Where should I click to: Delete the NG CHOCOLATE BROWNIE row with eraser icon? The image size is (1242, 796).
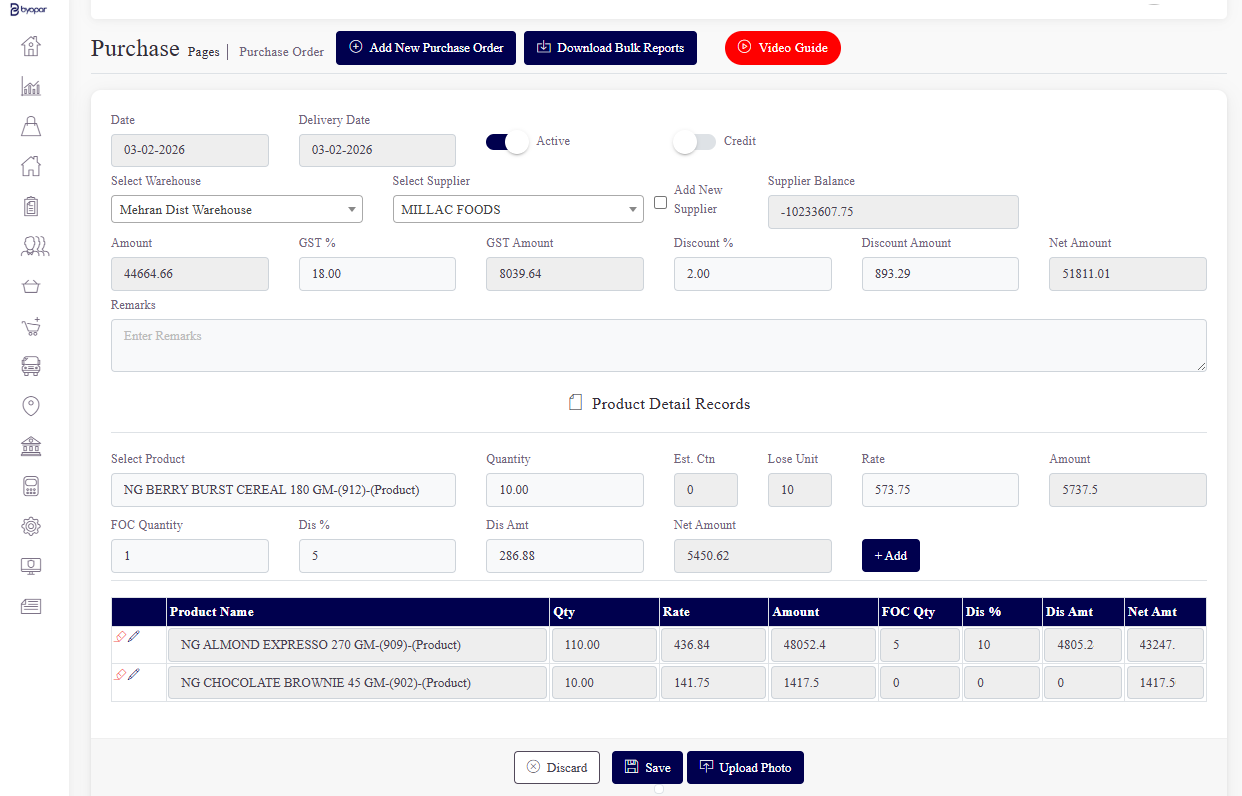[120, 674]
